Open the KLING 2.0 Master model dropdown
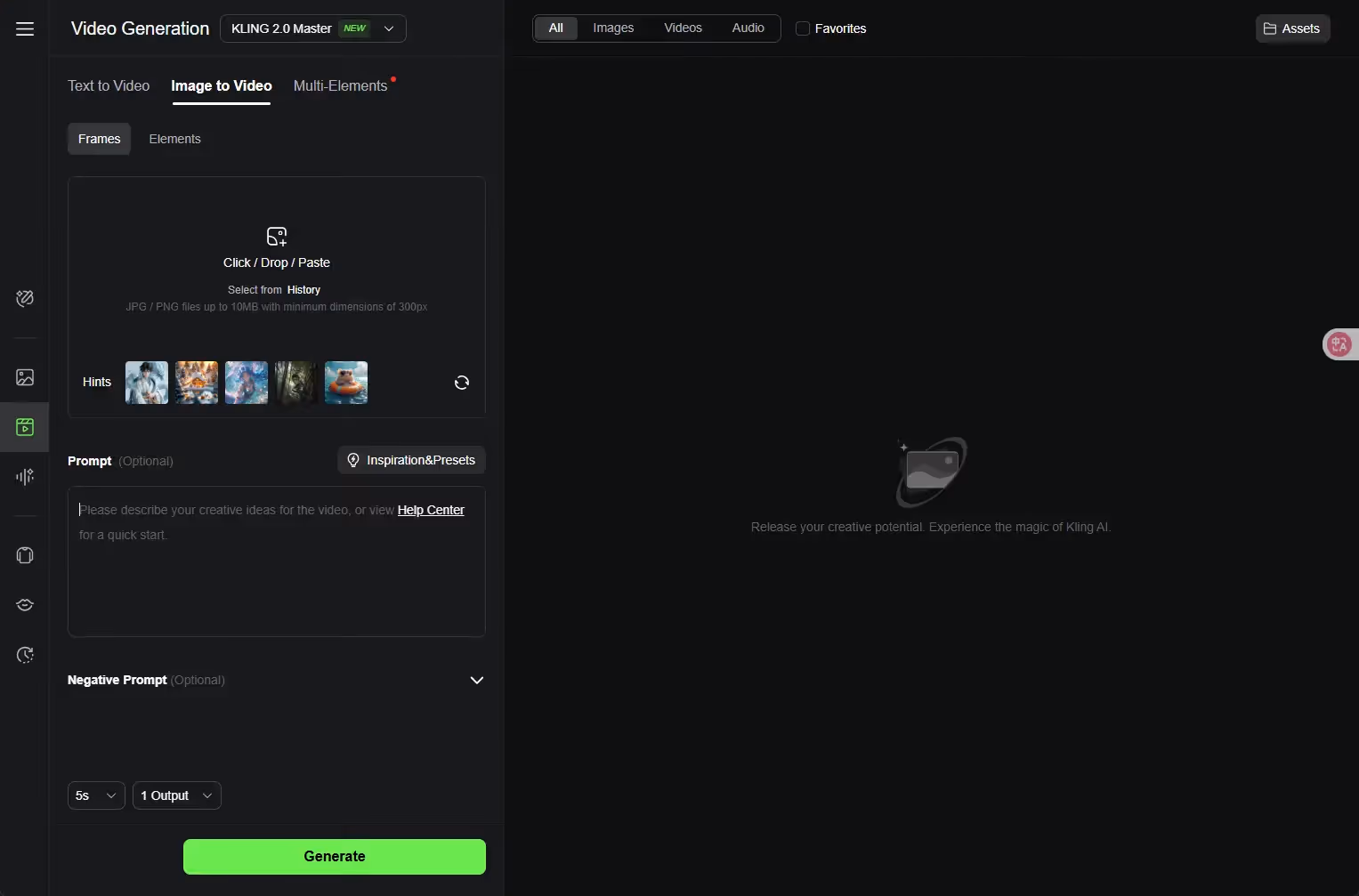 tap(313, 28)
